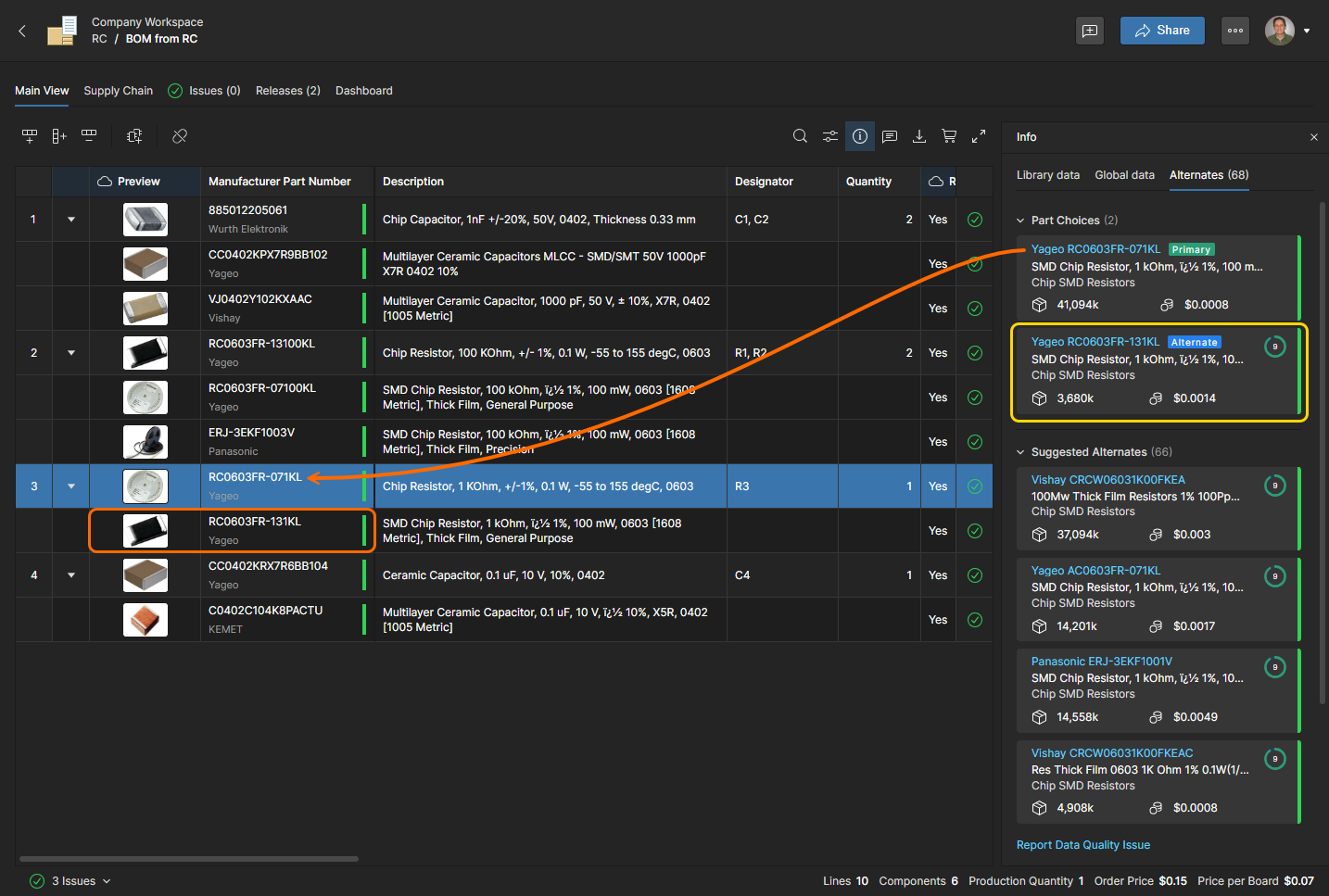Click the Report Data Quality Issue link
The height and width of the screenshot is (896, 1329).
(1082, 845)
